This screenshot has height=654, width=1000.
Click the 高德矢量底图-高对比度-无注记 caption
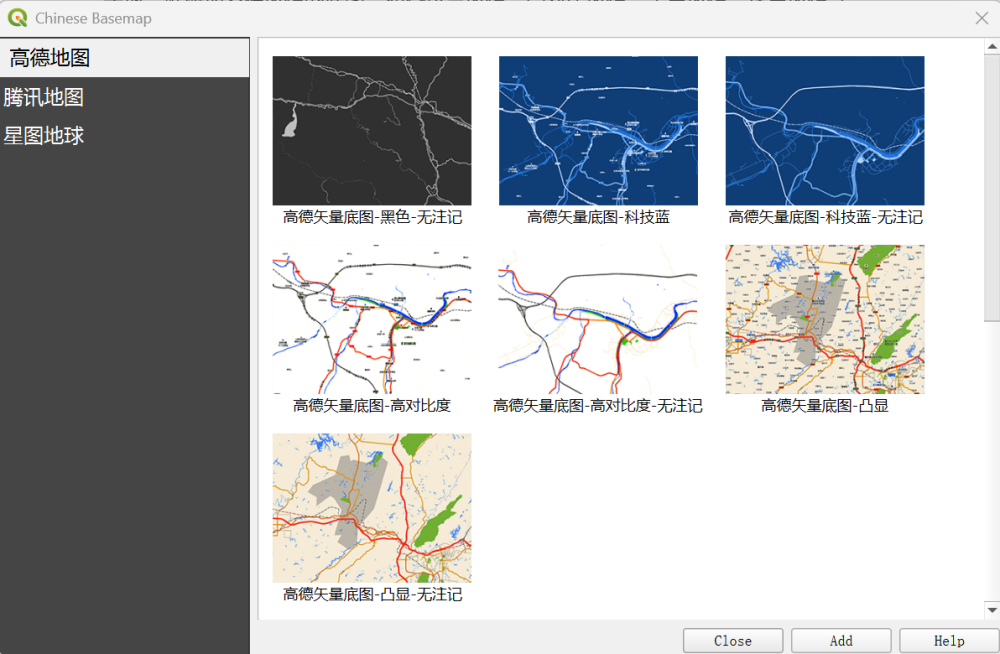598,406
